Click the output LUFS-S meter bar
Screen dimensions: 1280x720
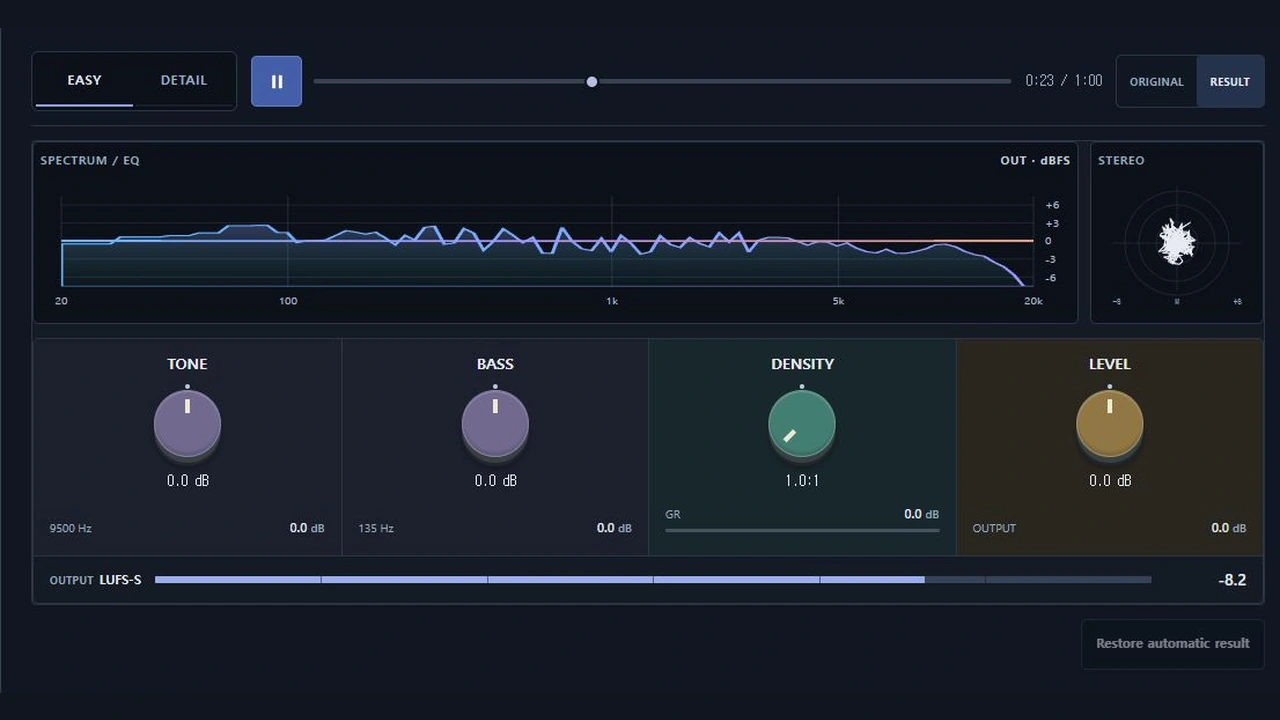pos(653,580)
